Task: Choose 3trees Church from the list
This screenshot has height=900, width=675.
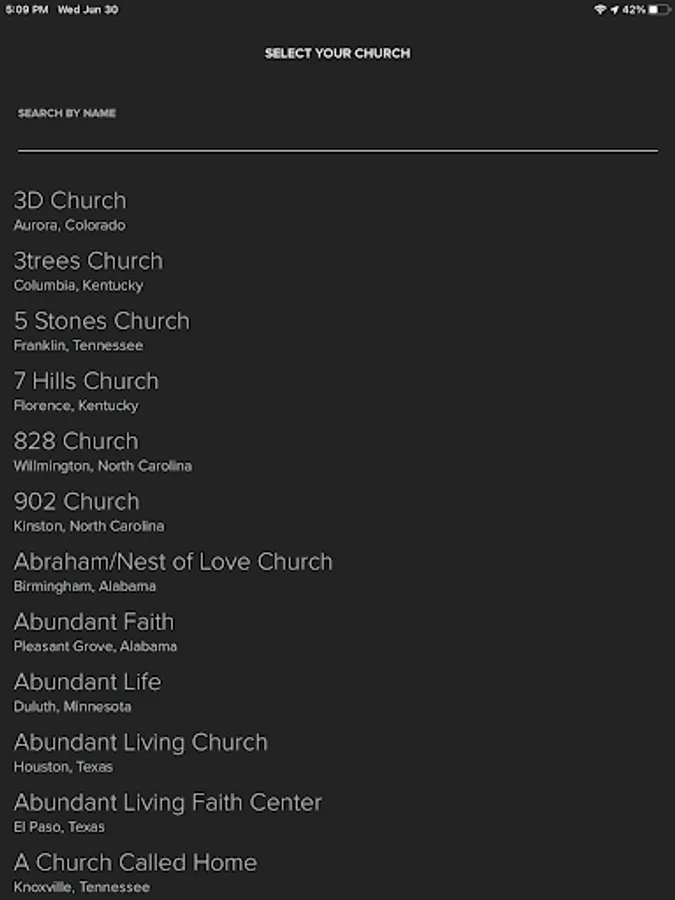Action: coord(88,270)
